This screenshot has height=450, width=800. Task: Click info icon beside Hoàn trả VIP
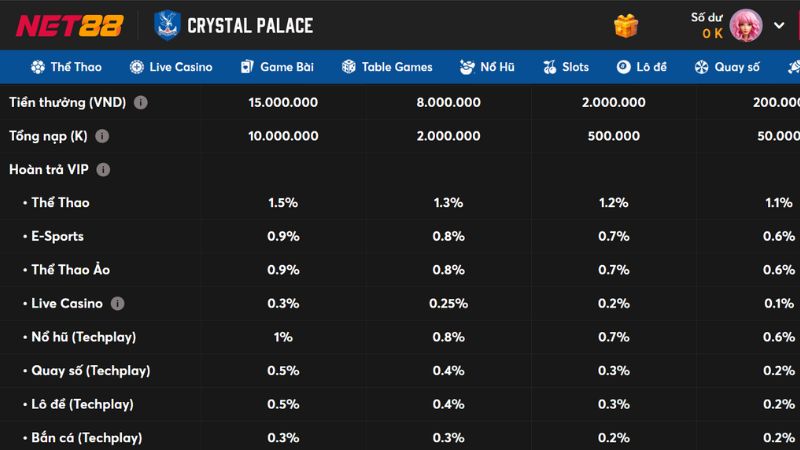(103, 170)
